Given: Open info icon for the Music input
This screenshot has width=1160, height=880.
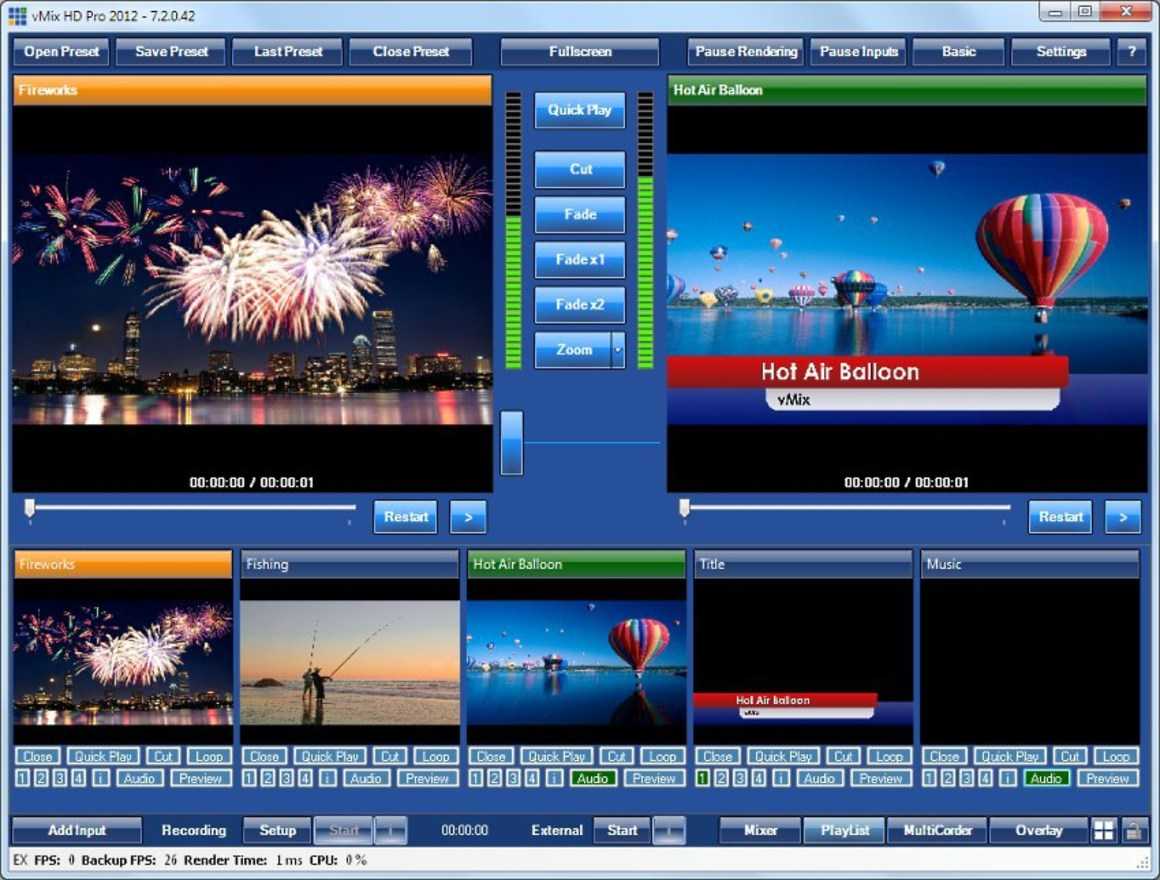Looking at the screenshot, I should coord(1008,778).
